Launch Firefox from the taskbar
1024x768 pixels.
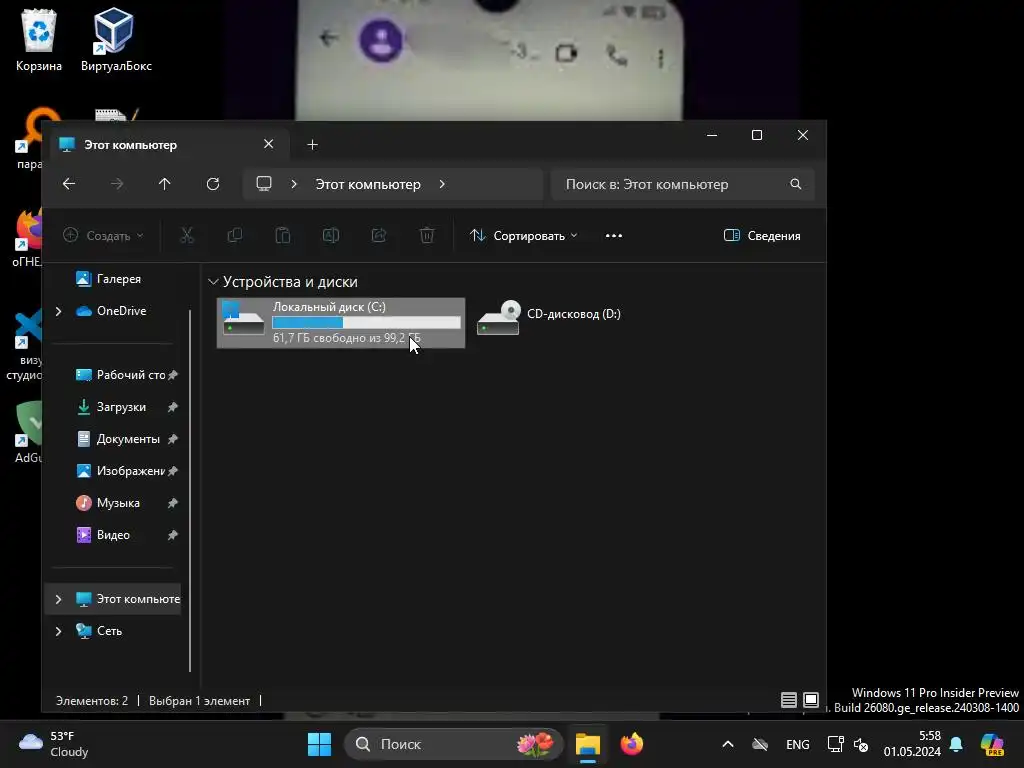pyautogui.click(x=632, y=744)
